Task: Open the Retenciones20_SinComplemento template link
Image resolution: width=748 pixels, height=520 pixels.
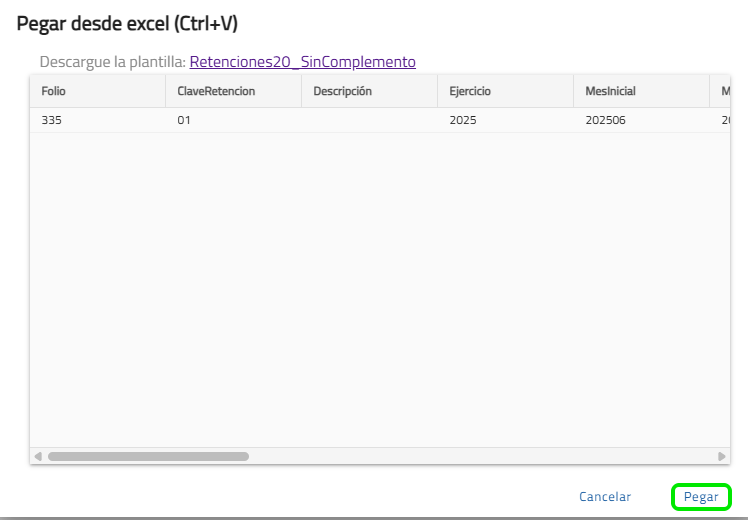Action: pos(302,62)
